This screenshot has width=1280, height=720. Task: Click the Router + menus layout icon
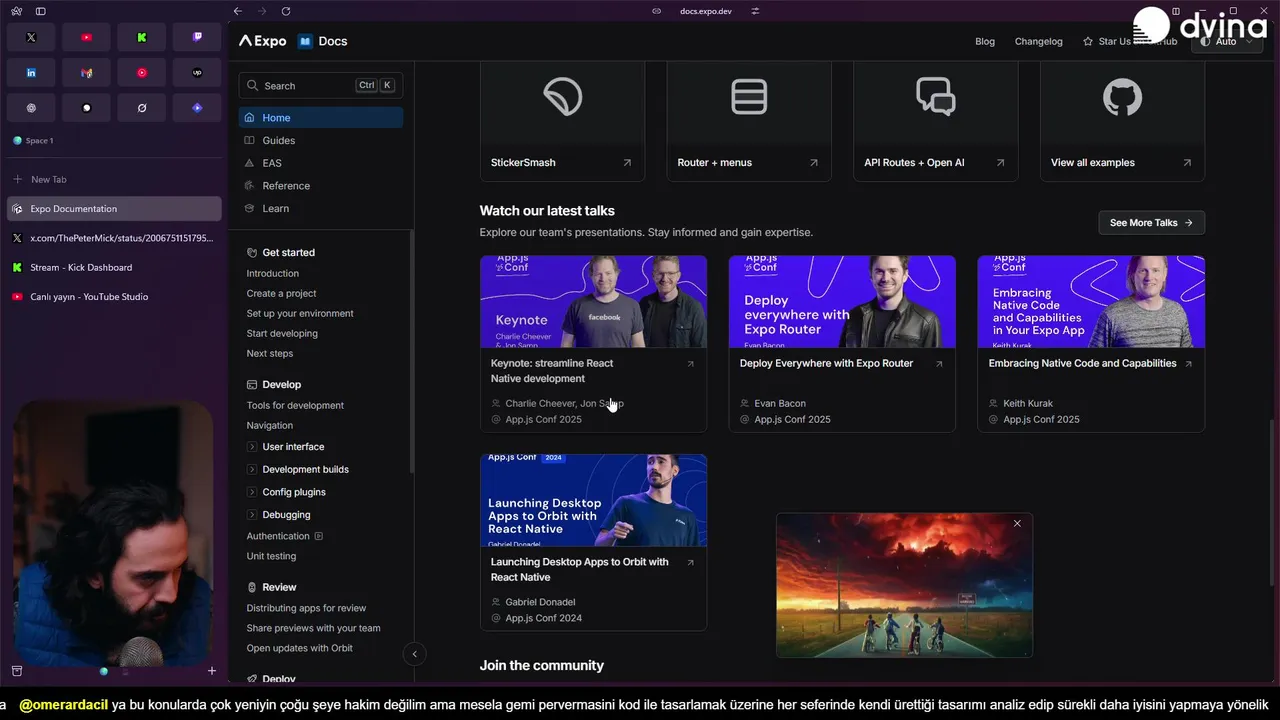749,97
